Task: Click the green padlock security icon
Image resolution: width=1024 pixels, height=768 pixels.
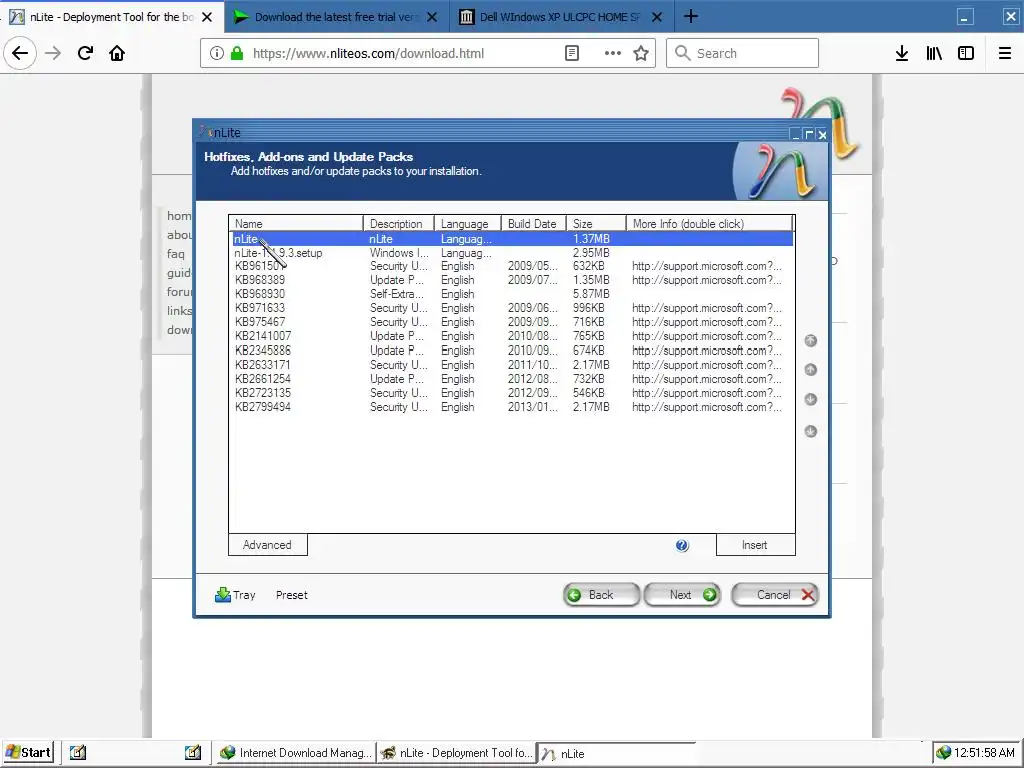Action: click(x=238, y=54)
